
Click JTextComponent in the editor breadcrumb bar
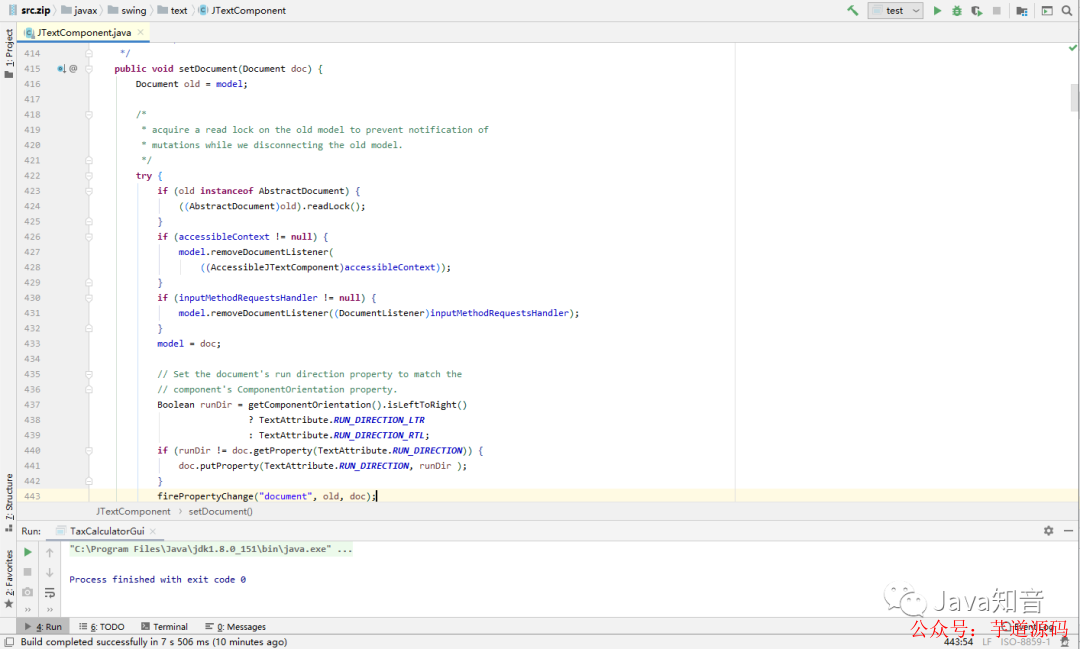(x=133, y=511)
